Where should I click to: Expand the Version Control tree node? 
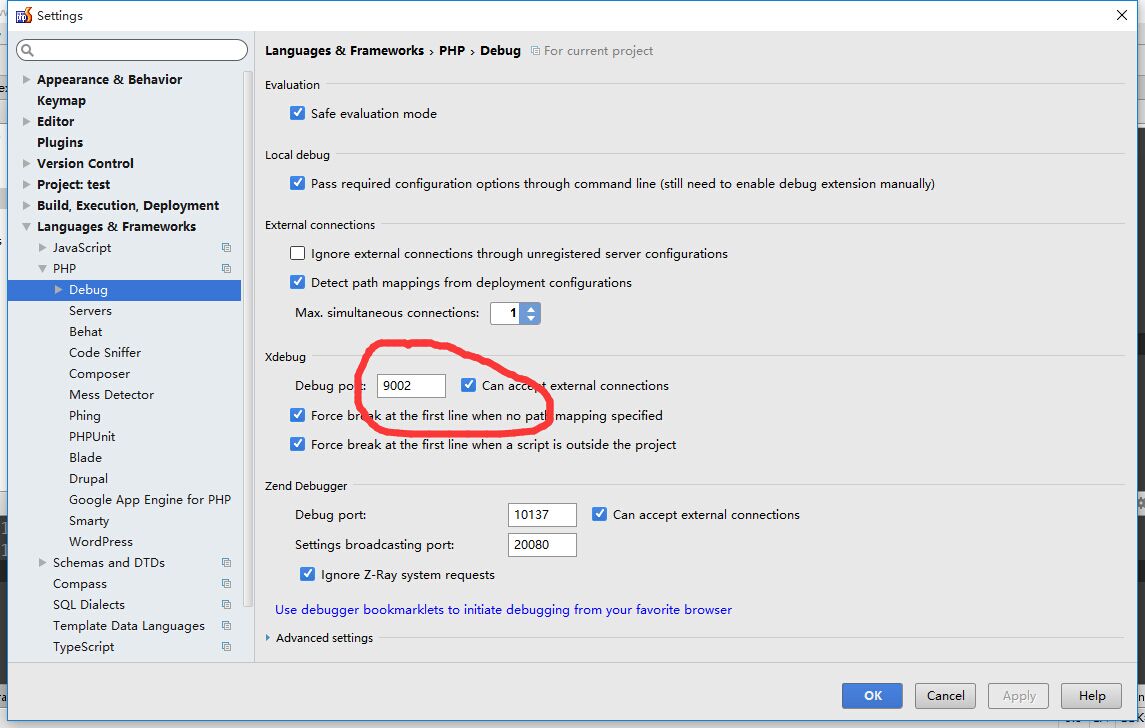tap(26, 164)
